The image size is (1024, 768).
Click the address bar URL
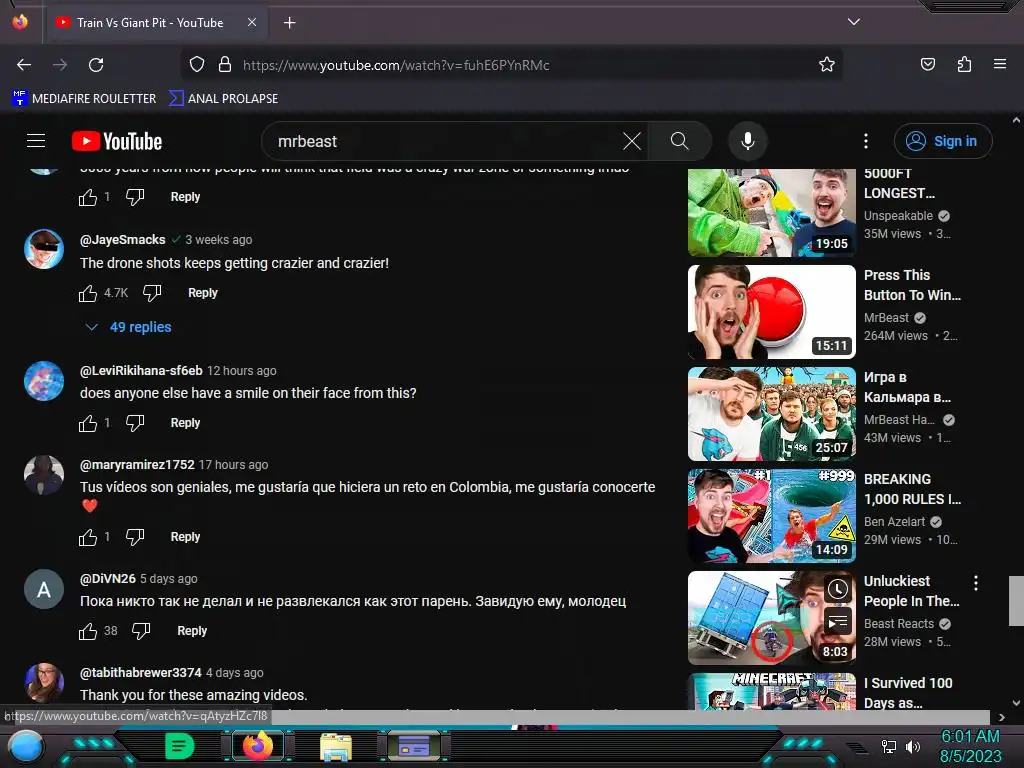coord(396,65)
